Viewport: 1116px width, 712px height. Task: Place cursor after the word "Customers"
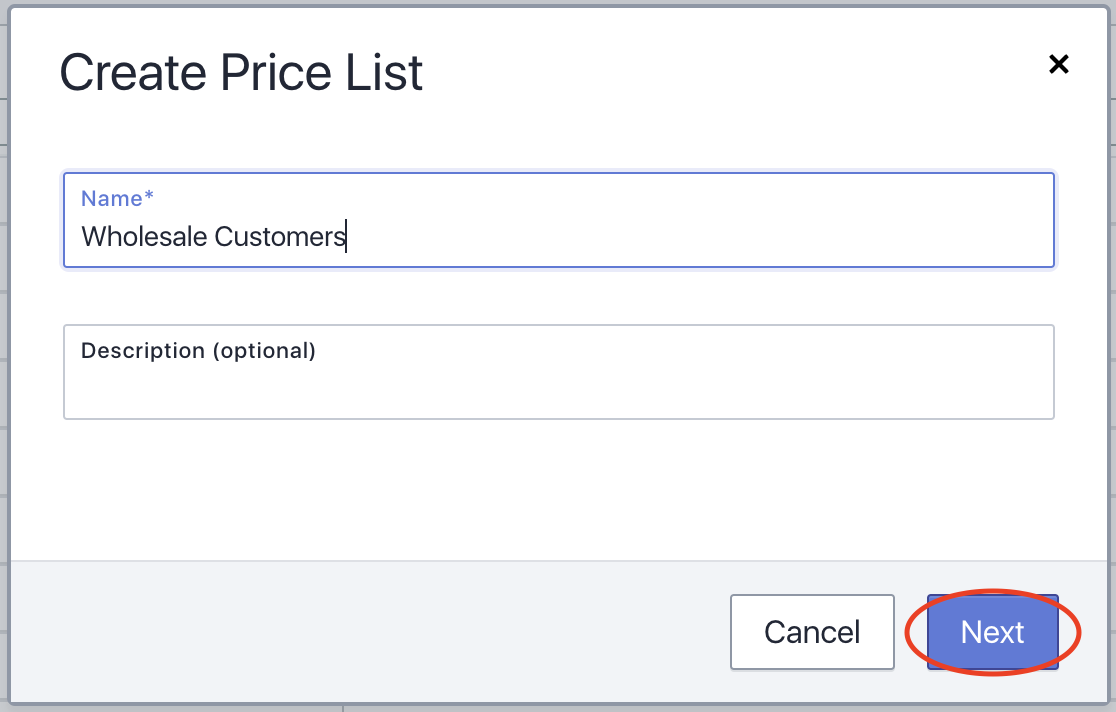click(x=346, y=237)
